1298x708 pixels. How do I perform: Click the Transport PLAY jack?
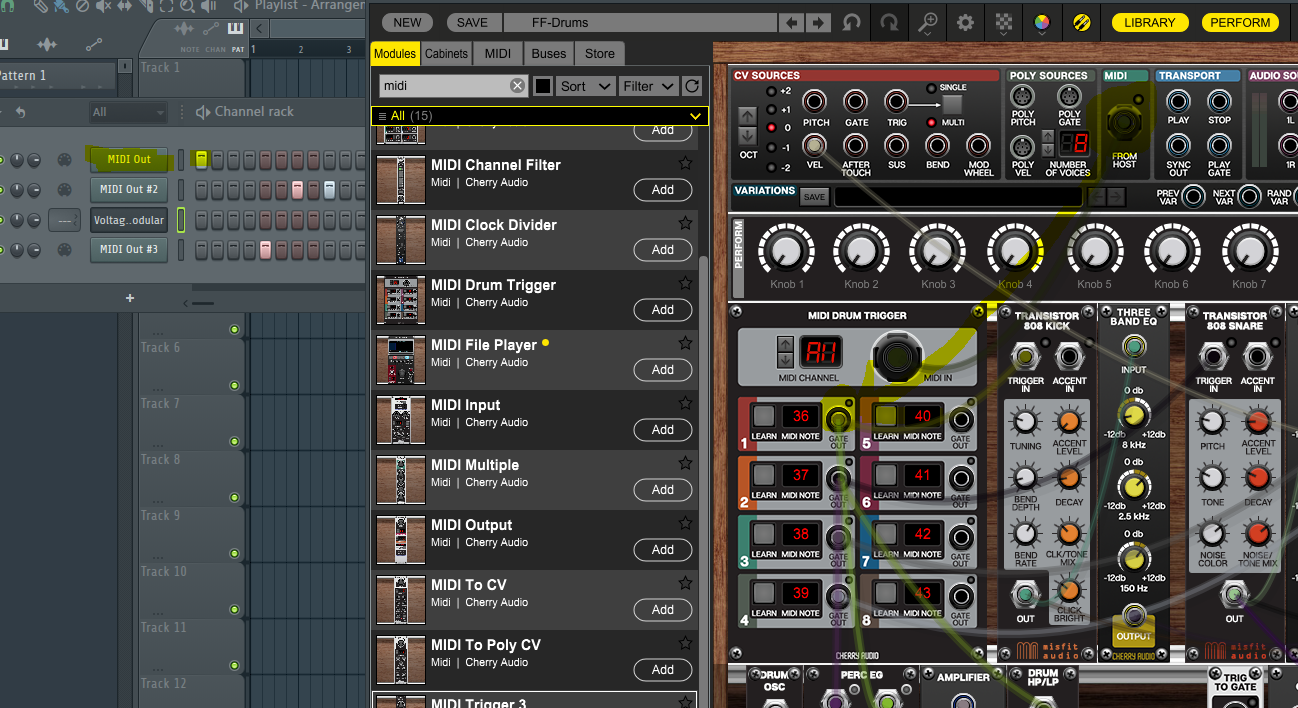point(1178,100)
